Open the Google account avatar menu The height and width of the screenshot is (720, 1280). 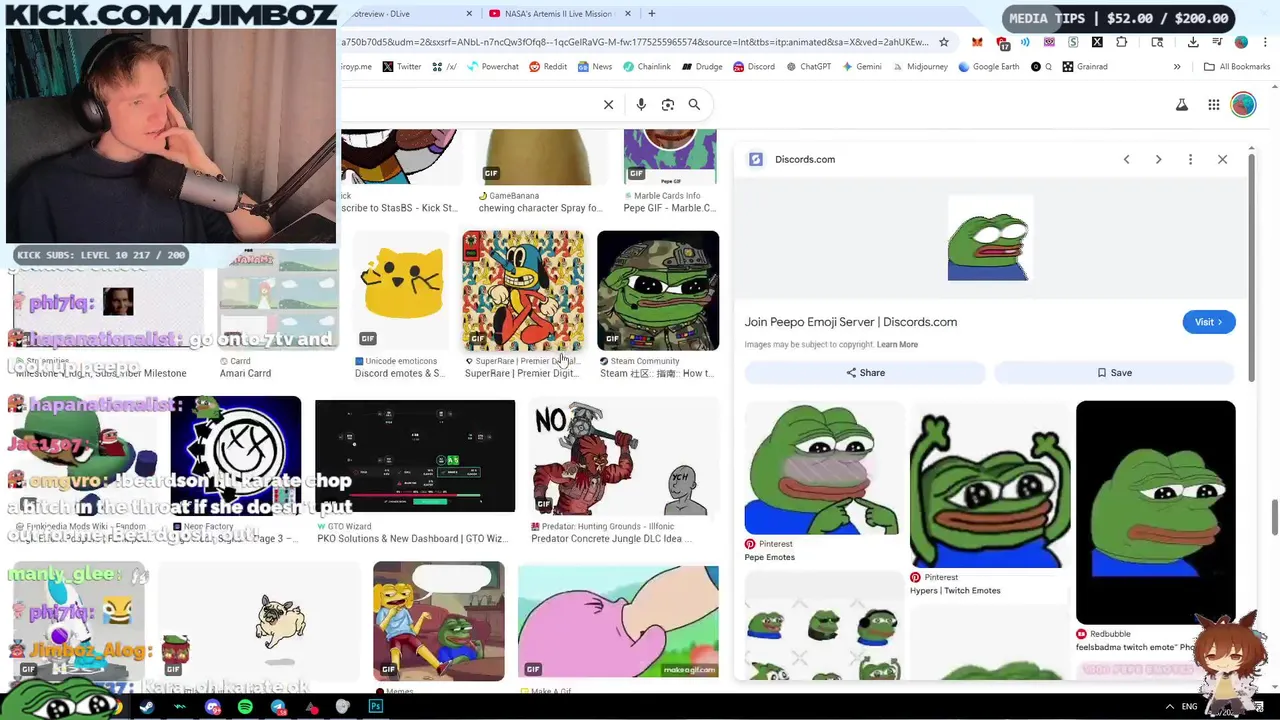[x=1243, y=105]
